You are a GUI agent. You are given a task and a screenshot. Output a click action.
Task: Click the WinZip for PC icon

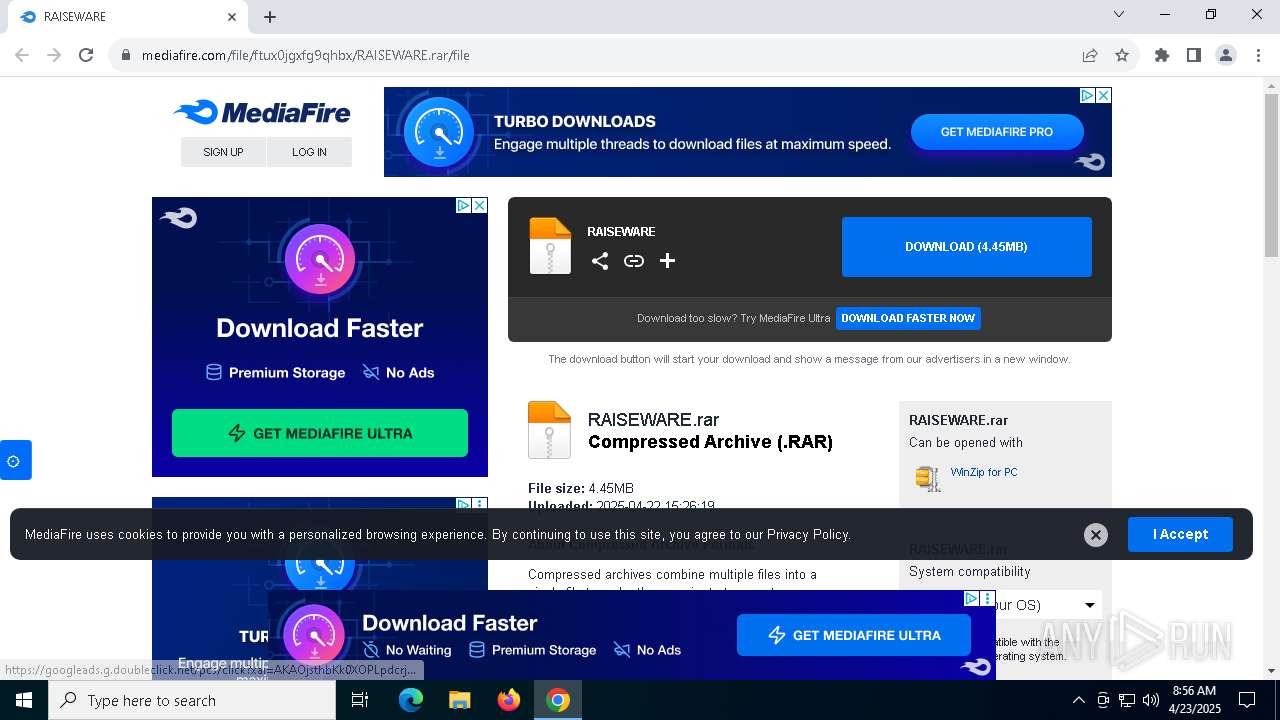928,478
